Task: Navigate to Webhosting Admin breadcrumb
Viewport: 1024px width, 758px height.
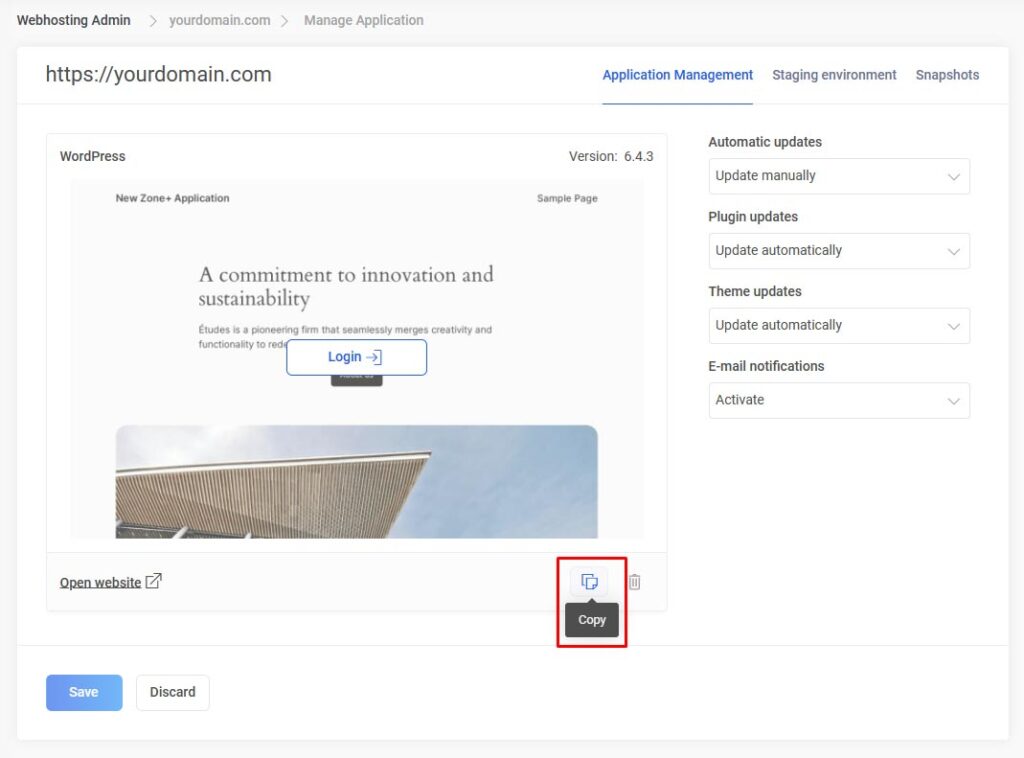Action: 73,20
